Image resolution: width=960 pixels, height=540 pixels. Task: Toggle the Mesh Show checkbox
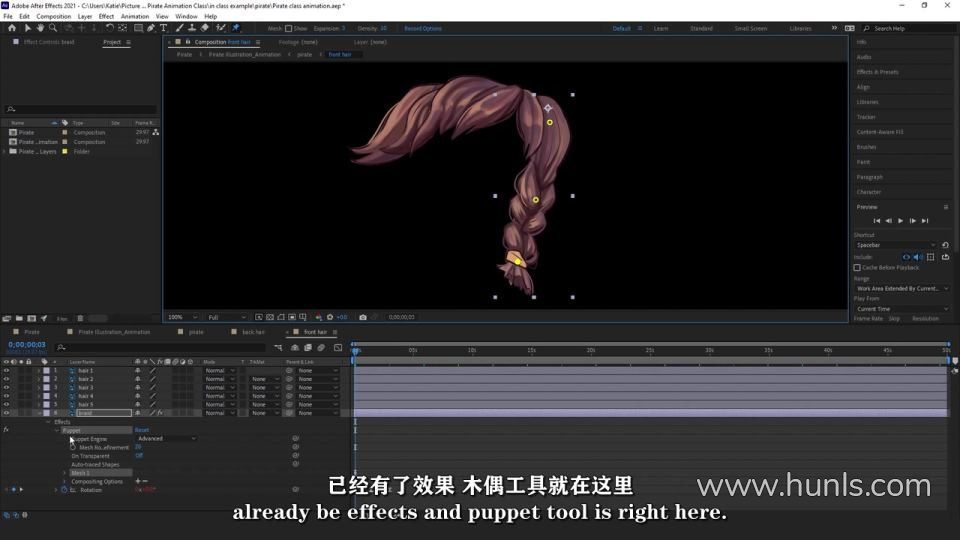point(288,28)
